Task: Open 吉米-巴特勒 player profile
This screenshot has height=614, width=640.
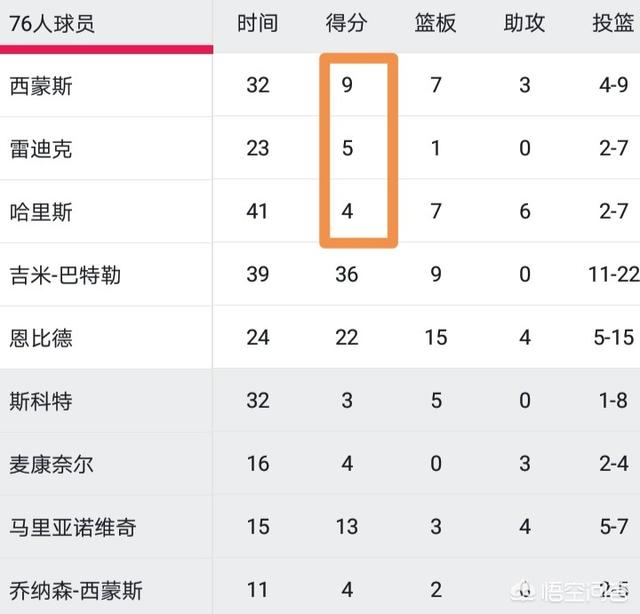Action: tap(65, 275)
